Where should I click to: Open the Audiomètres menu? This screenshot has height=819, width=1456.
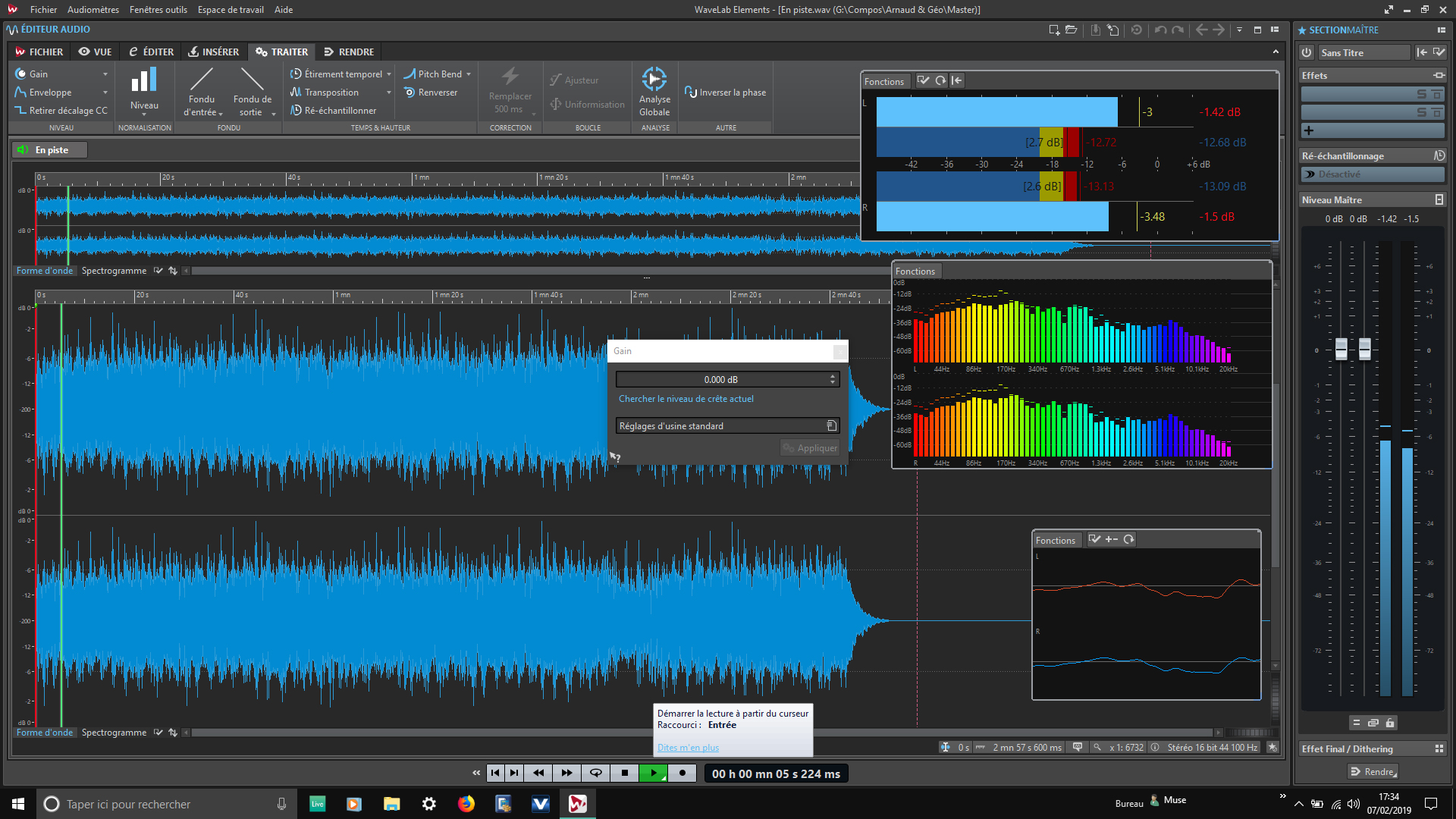(93, 9)
